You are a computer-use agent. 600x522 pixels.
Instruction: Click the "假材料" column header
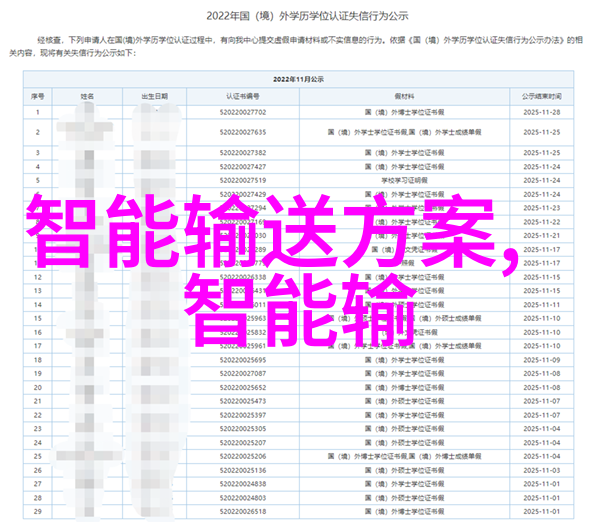coord(404,96)
